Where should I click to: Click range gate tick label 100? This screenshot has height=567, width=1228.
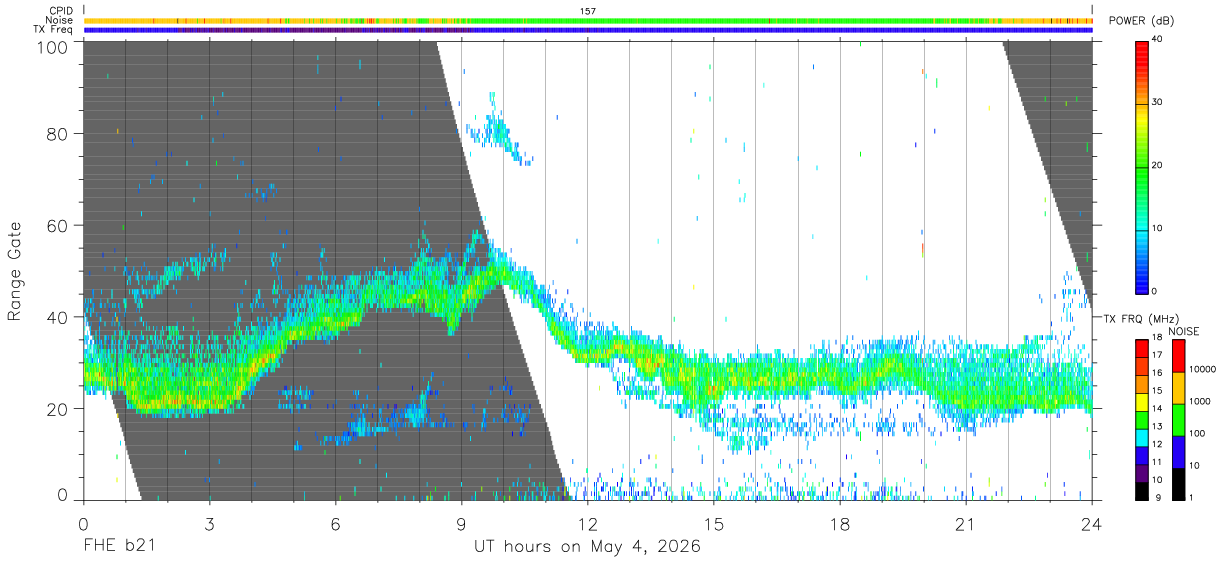tap(54, 47)
